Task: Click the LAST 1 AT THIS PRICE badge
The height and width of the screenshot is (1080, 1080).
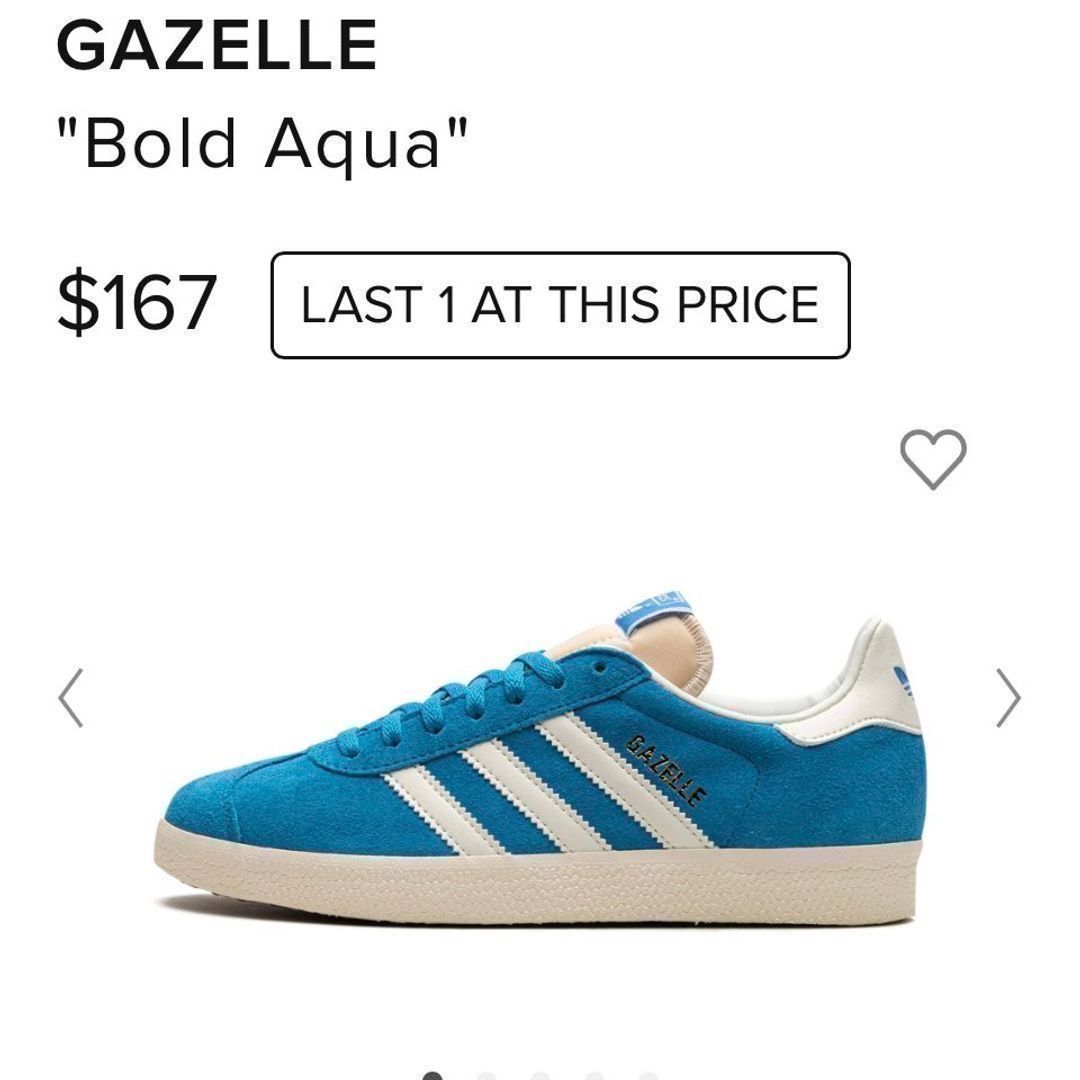Action: tap(560, 305)
